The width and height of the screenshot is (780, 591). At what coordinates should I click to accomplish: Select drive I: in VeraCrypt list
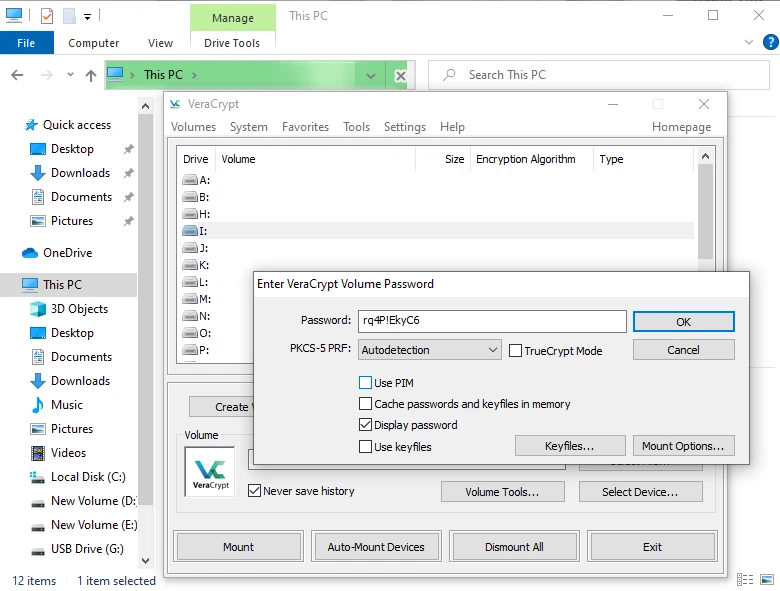[438, 231]
